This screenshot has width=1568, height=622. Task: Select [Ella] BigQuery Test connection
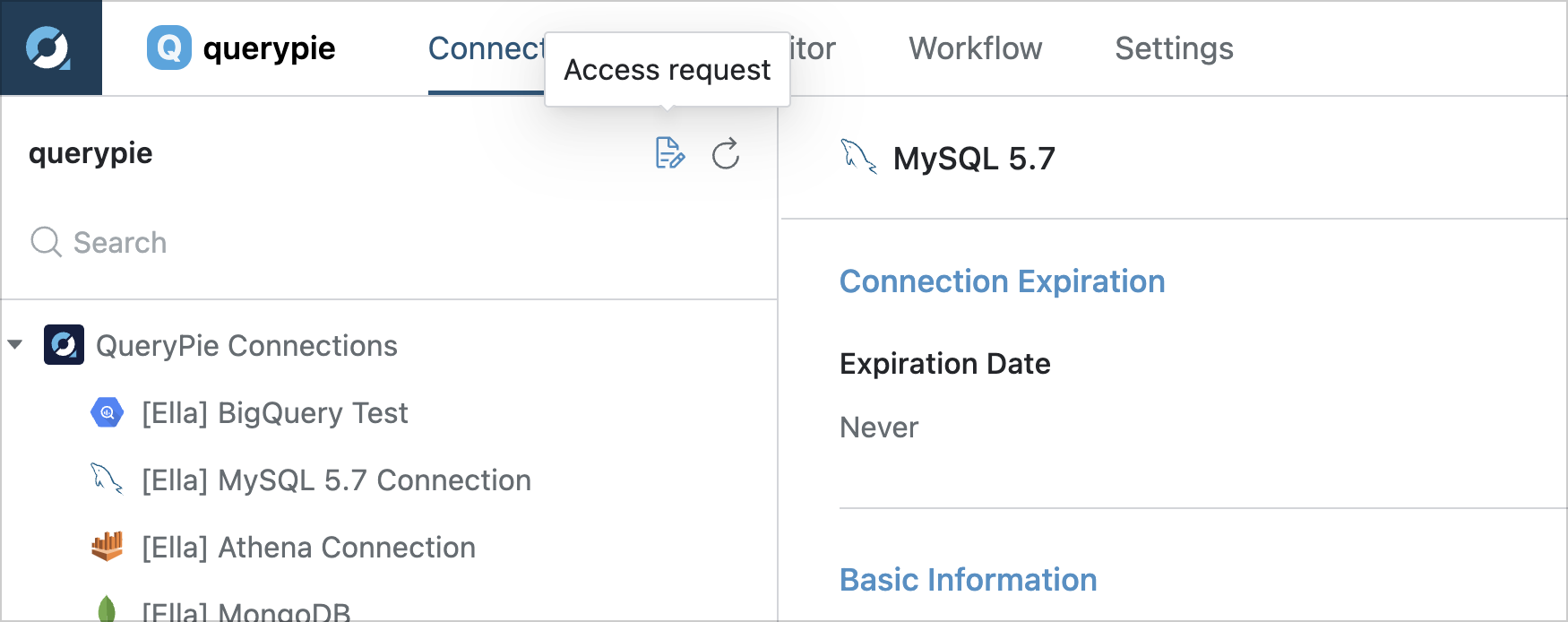click(275, 413)
